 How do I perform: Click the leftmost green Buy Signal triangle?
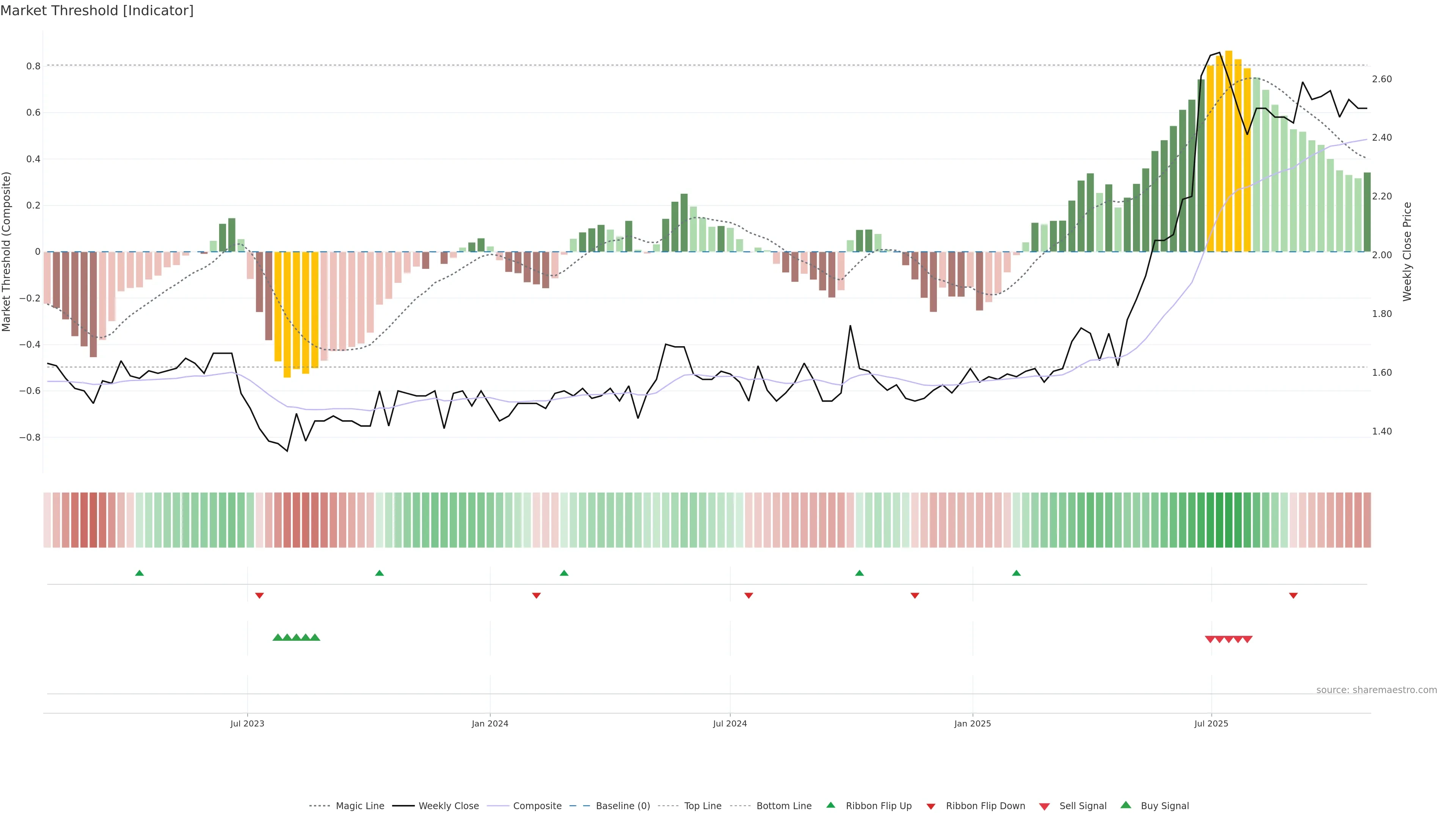coord(278,637)
